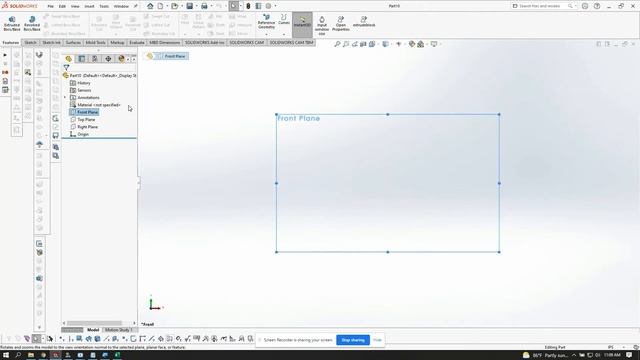The height and width of the screenshot is (360, 640).
Task: Select Material <not specified> in the tree
Action: pos(99,105)
